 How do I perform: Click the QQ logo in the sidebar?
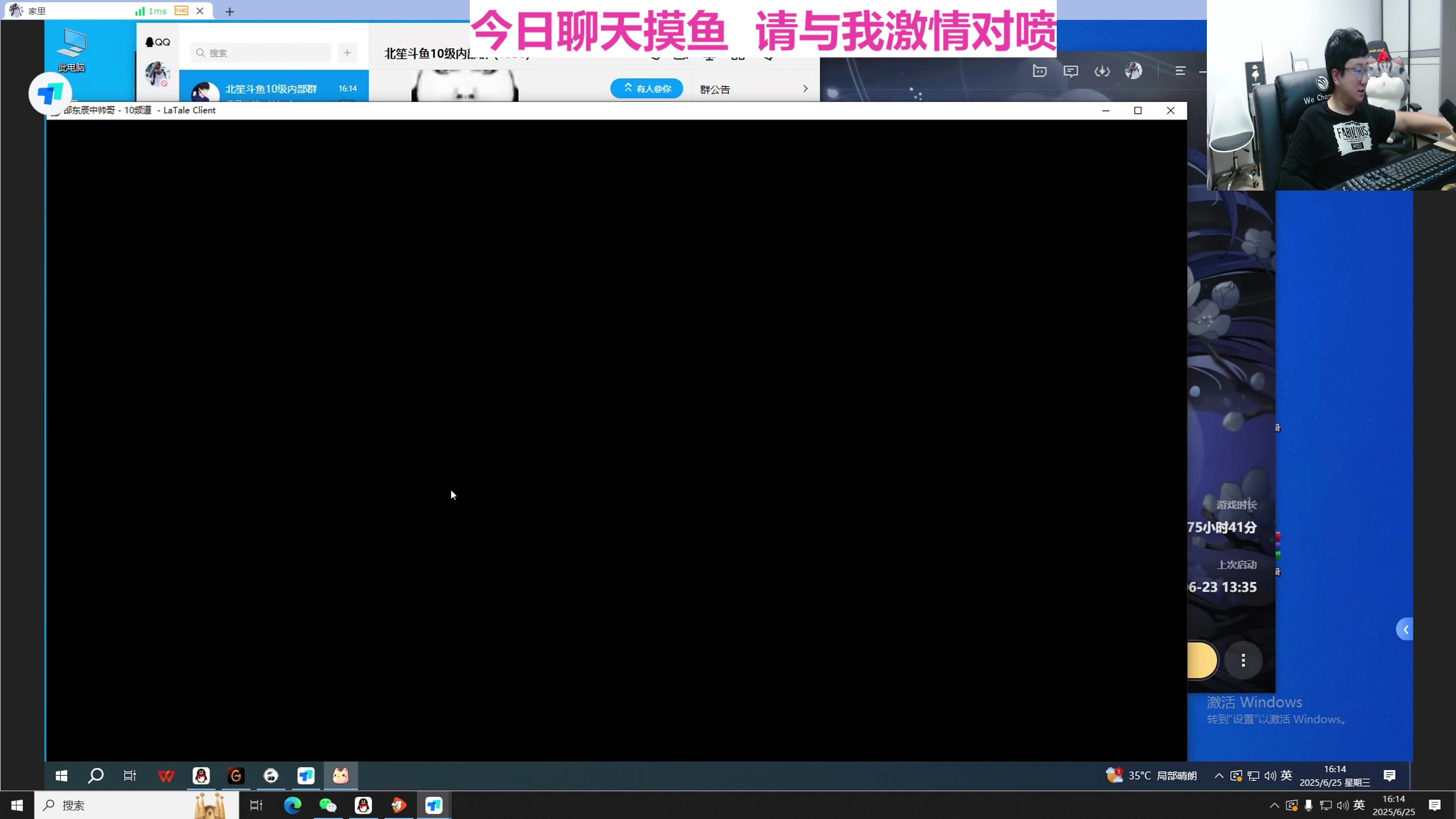158,42
